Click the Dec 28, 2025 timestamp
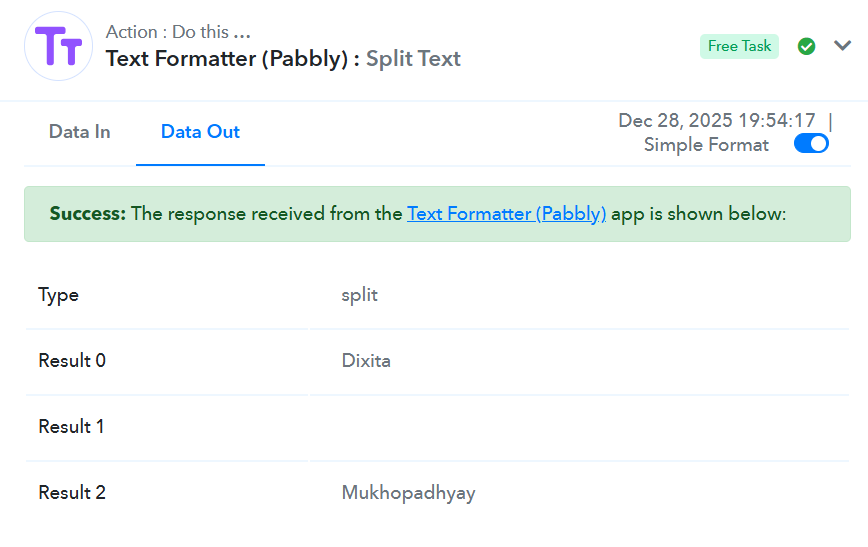This screenshot has width=868, height=547. click(717, 121)
